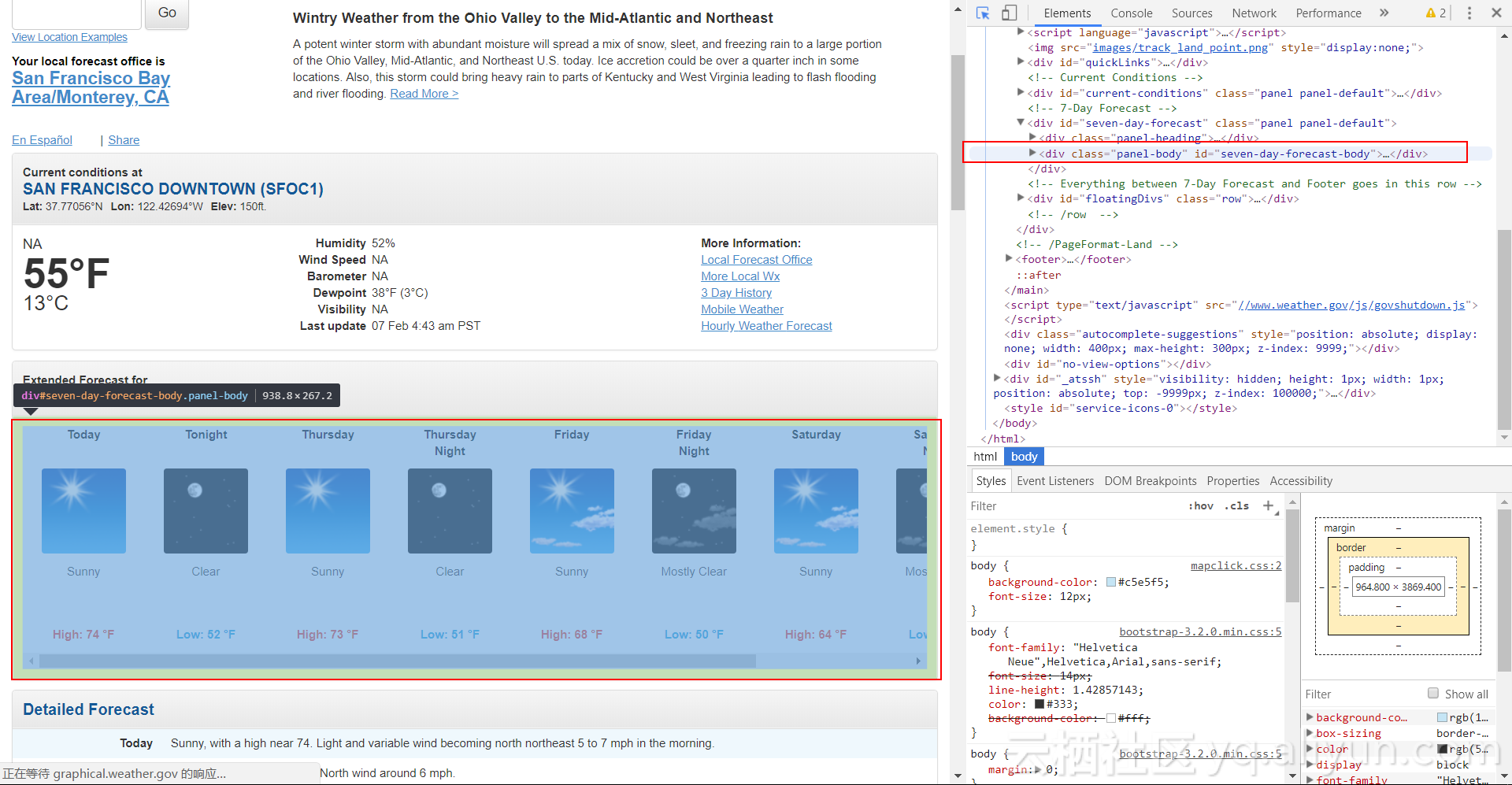Click the Friday Night mostly clear icon
The height and width of the screenshot is (785, 1512).
click(694, 511)
